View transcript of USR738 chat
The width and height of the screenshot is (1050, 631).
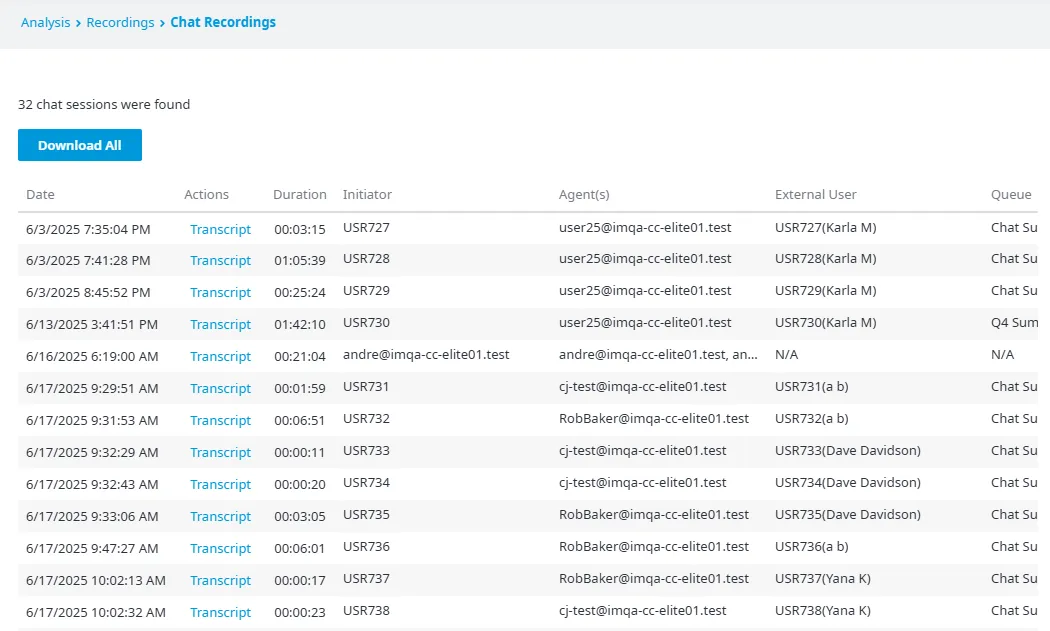pyautogui.click(x=220, y=612)
